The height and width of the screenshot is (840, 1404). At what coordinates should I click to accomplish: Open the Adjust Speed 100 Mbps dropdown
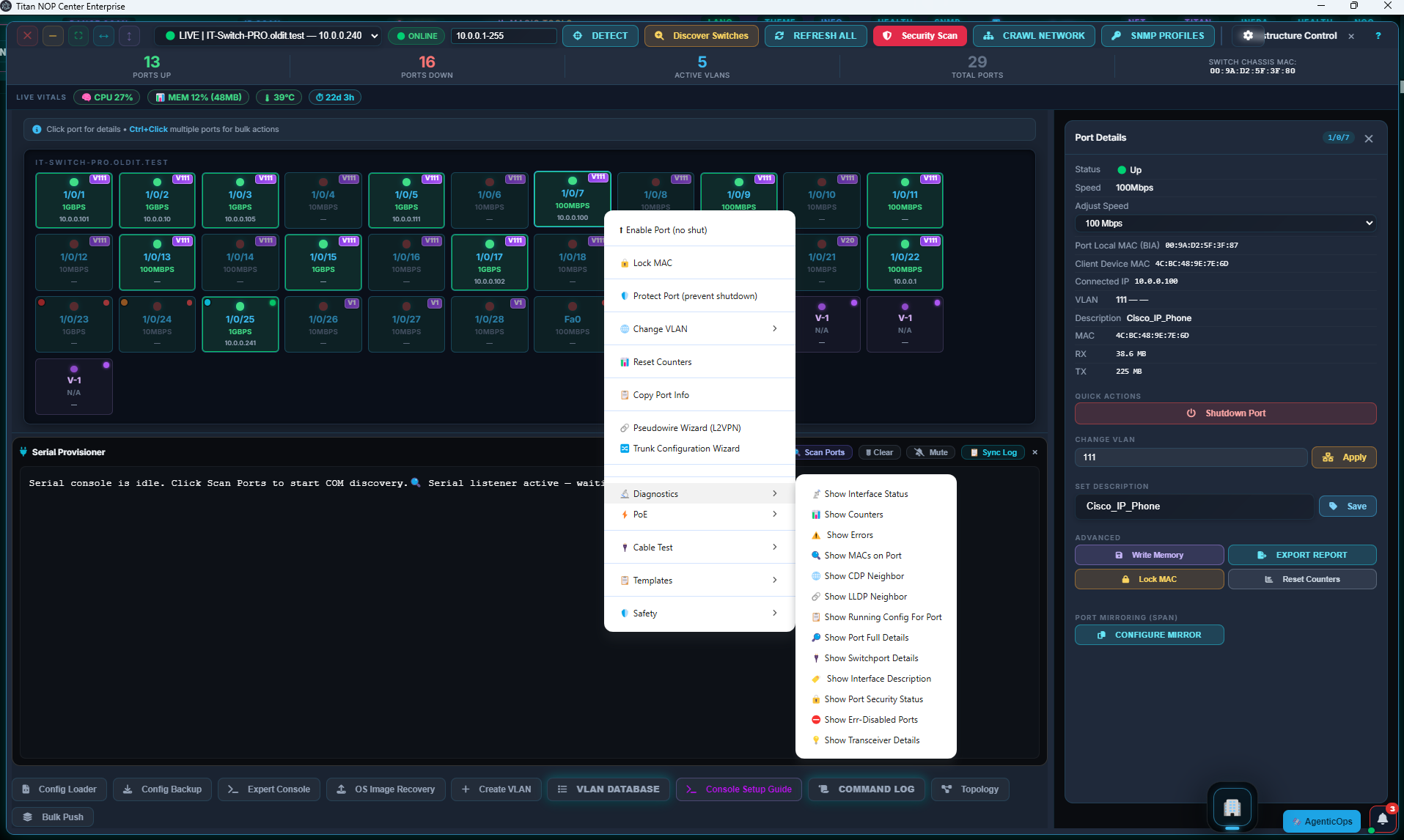click(1225, 224)
